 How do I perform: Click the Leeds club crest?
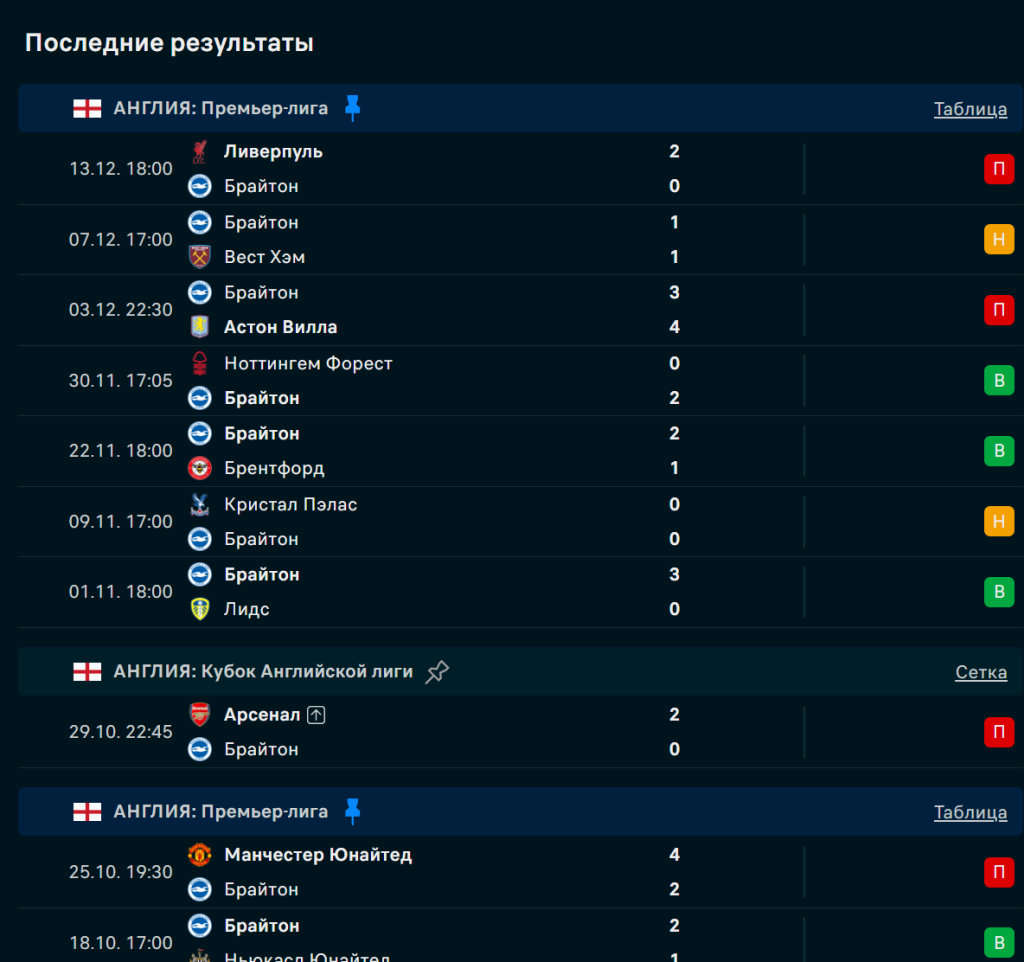[x=200, y=609]
